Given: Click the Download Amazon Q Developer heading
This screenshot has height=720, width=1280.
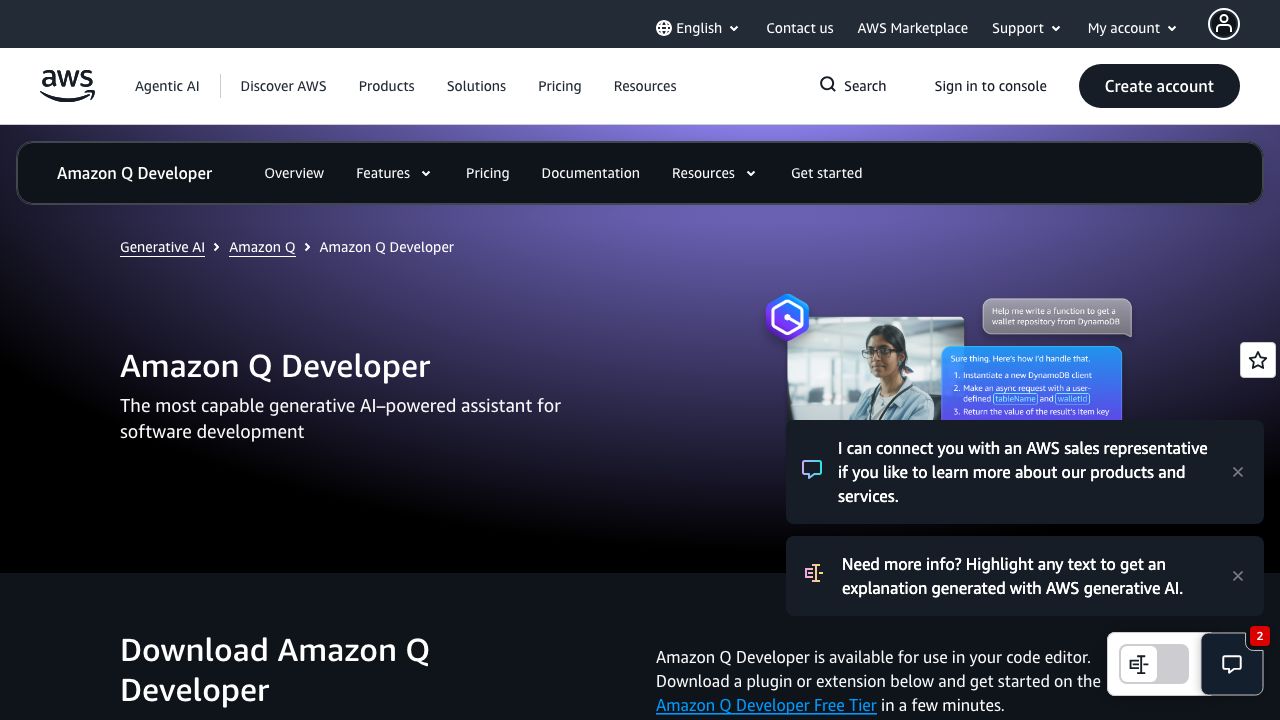Looking at the screenshot, I should [275, 670].
